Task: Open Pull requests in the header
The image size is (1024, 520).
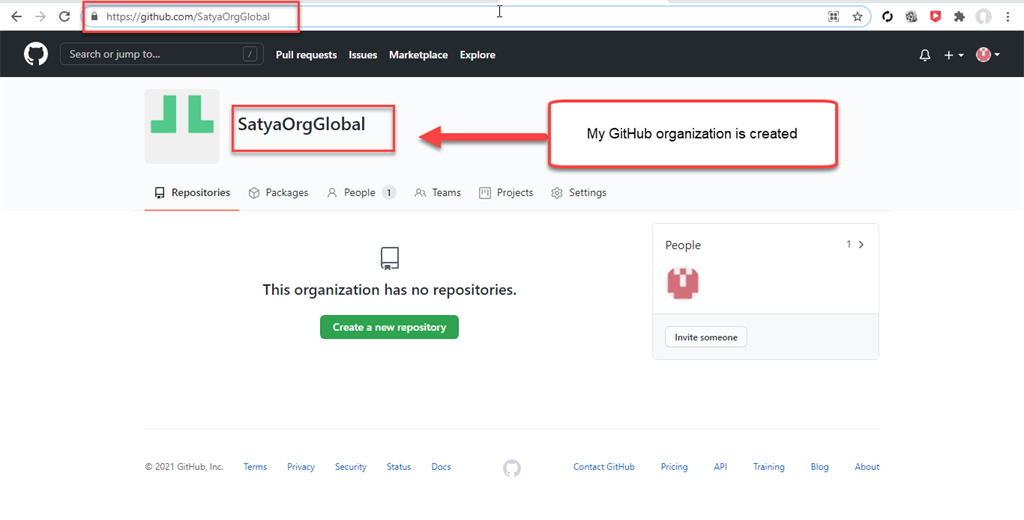Action: 306,55
